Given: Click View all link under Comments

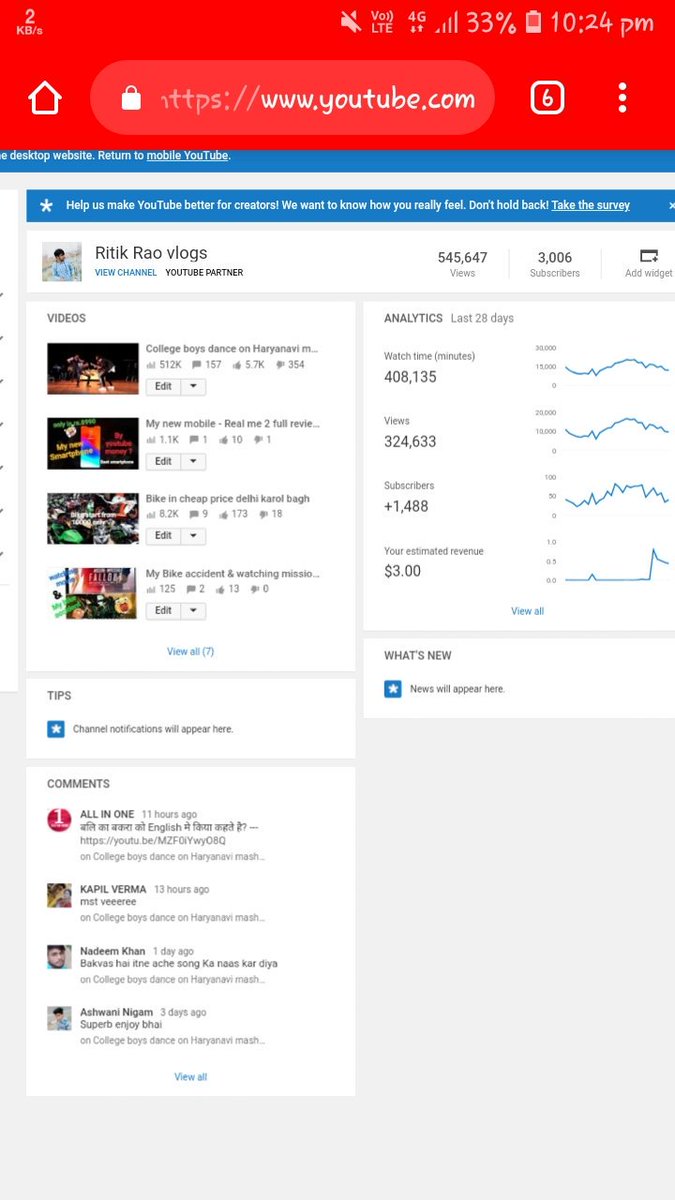Looking at the screenshot, I should pos(190,1077).
